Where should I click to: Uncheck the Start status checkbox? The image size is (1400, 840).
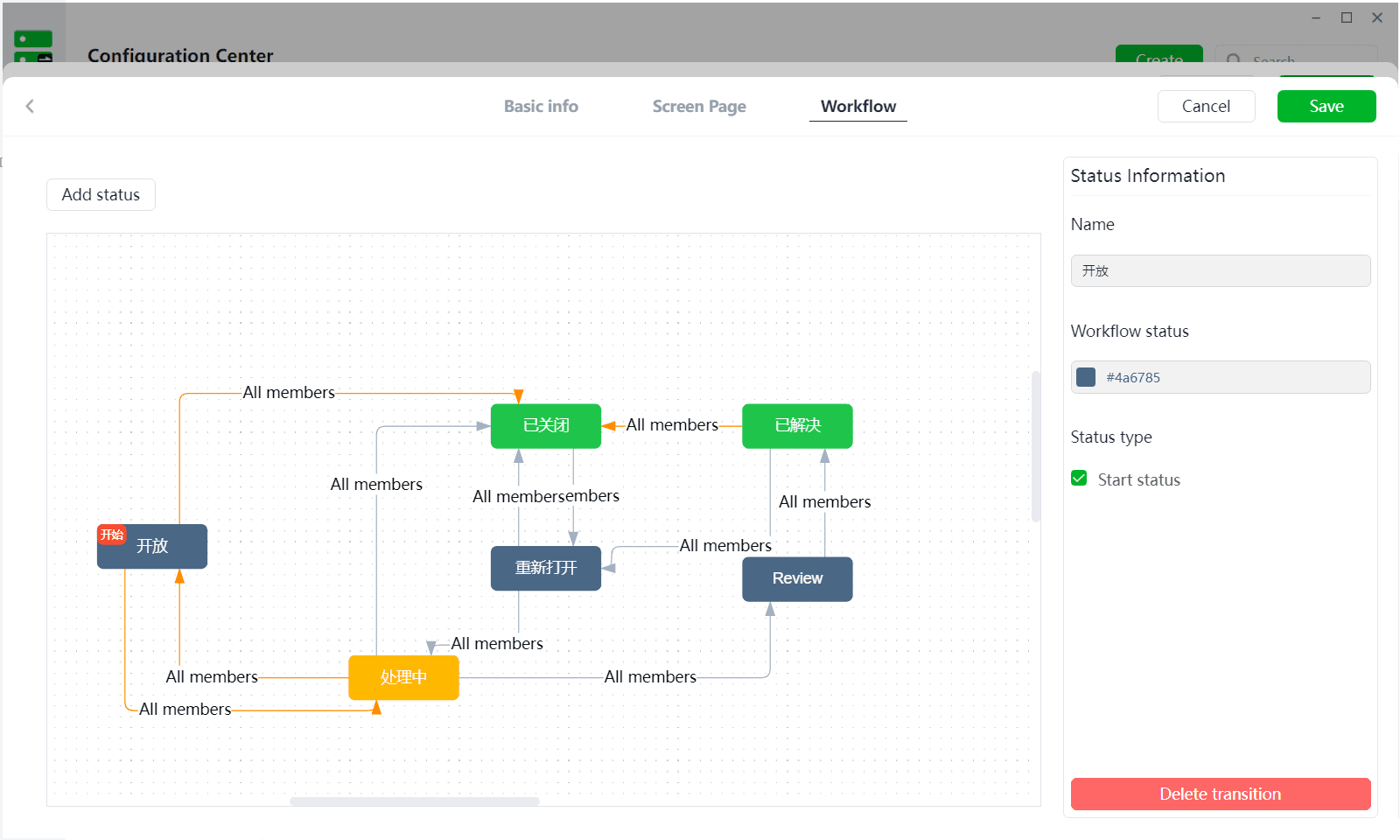point(1079,479)
